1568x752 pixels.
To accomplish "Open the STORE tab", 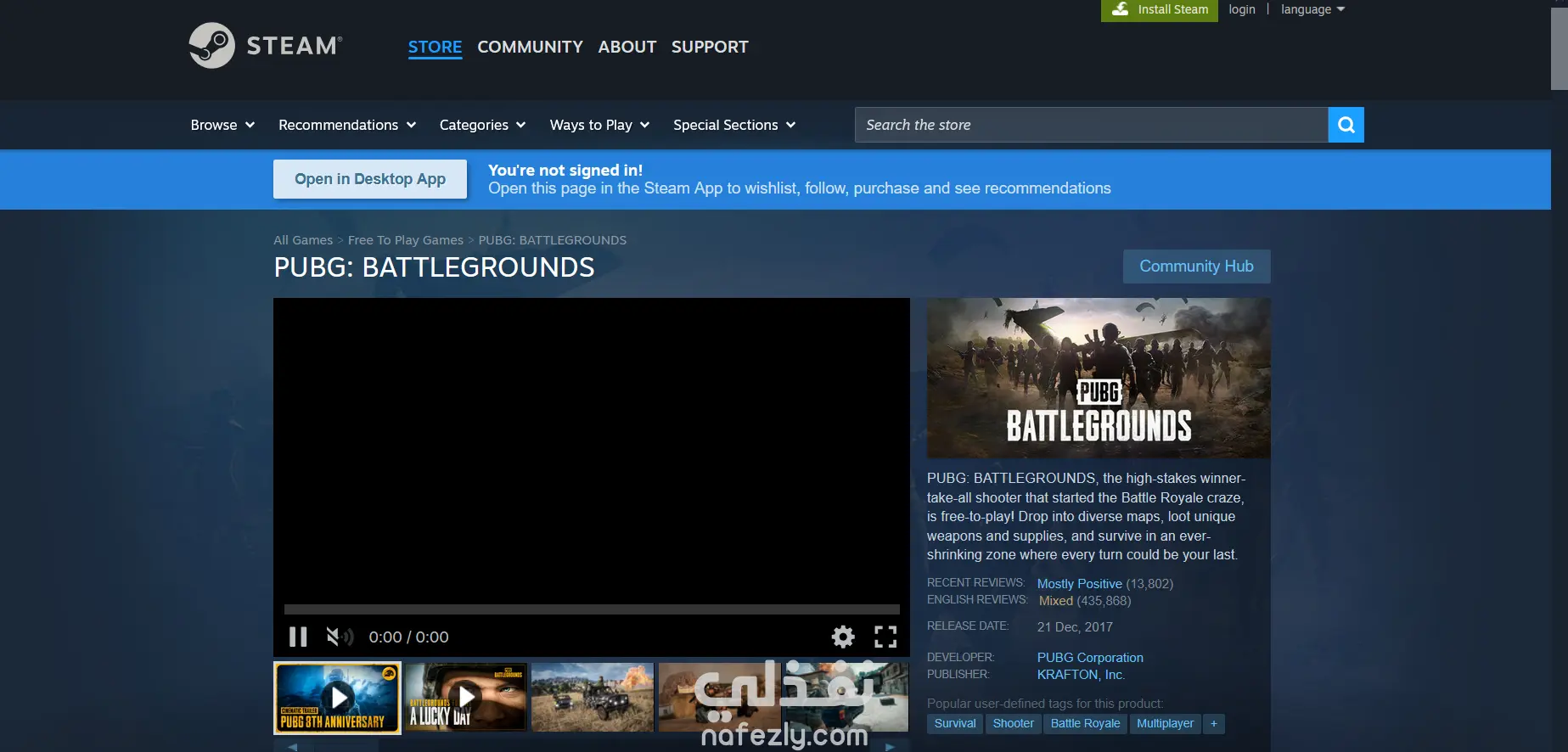I will 435,47.
